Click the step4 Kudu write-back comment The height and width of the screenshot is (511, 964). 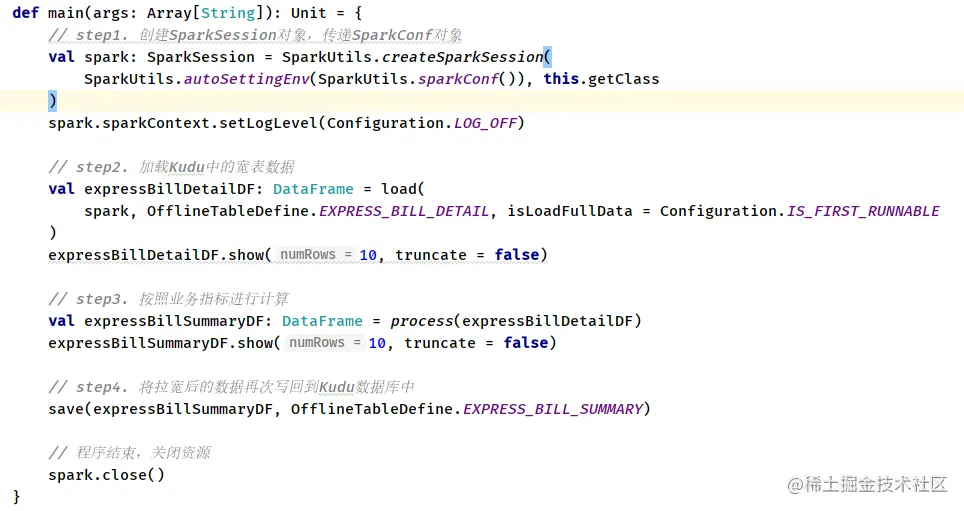231,387
